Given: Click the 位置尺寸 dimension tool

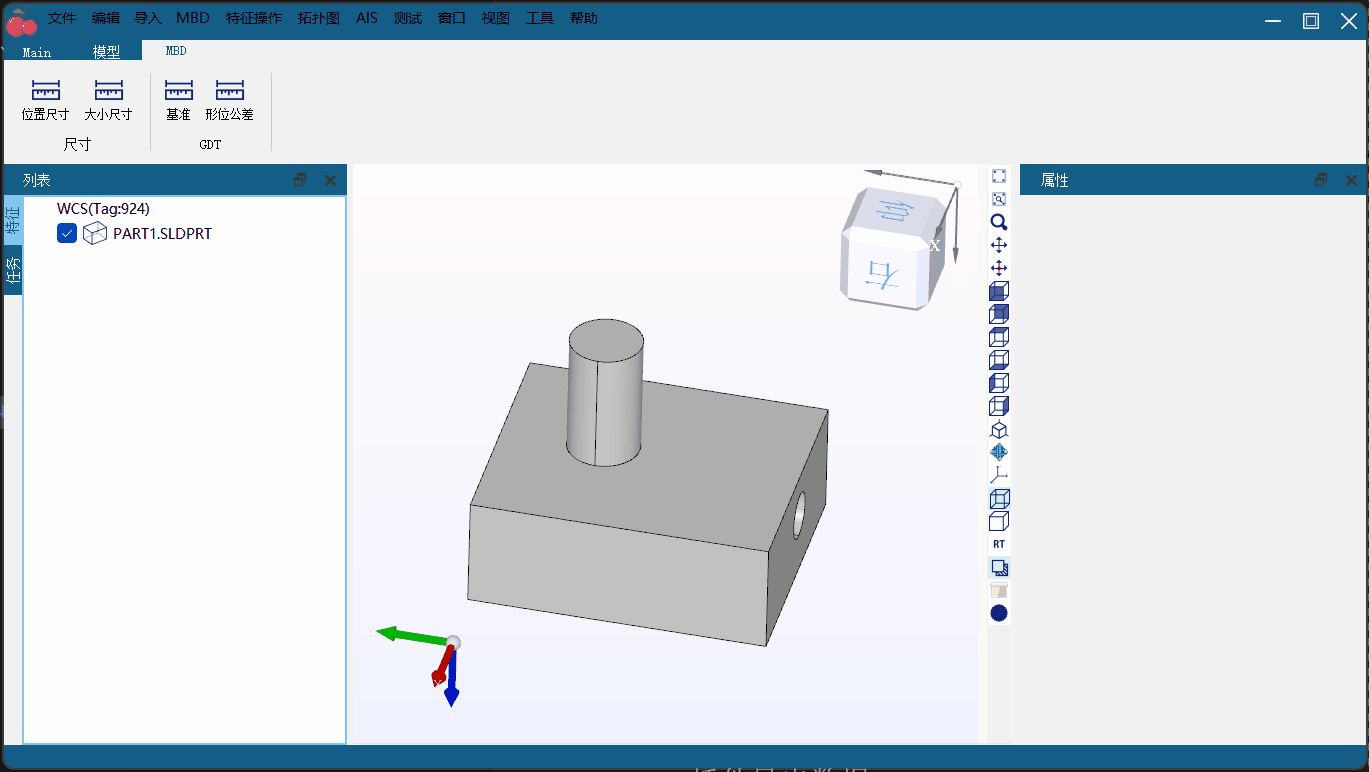Looking at the screenshot, I should tap(45, 100).
